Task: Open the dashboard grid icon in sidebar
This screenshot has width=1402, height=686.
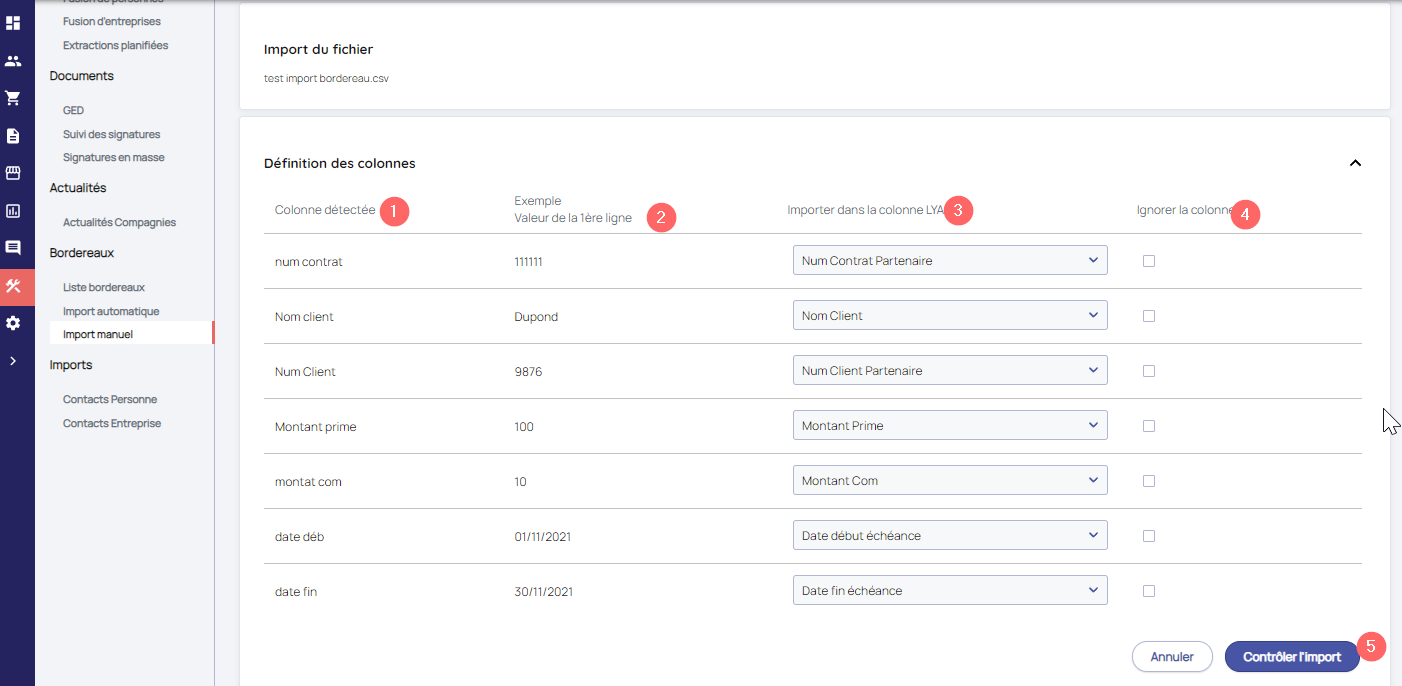Action: [13, 23]
